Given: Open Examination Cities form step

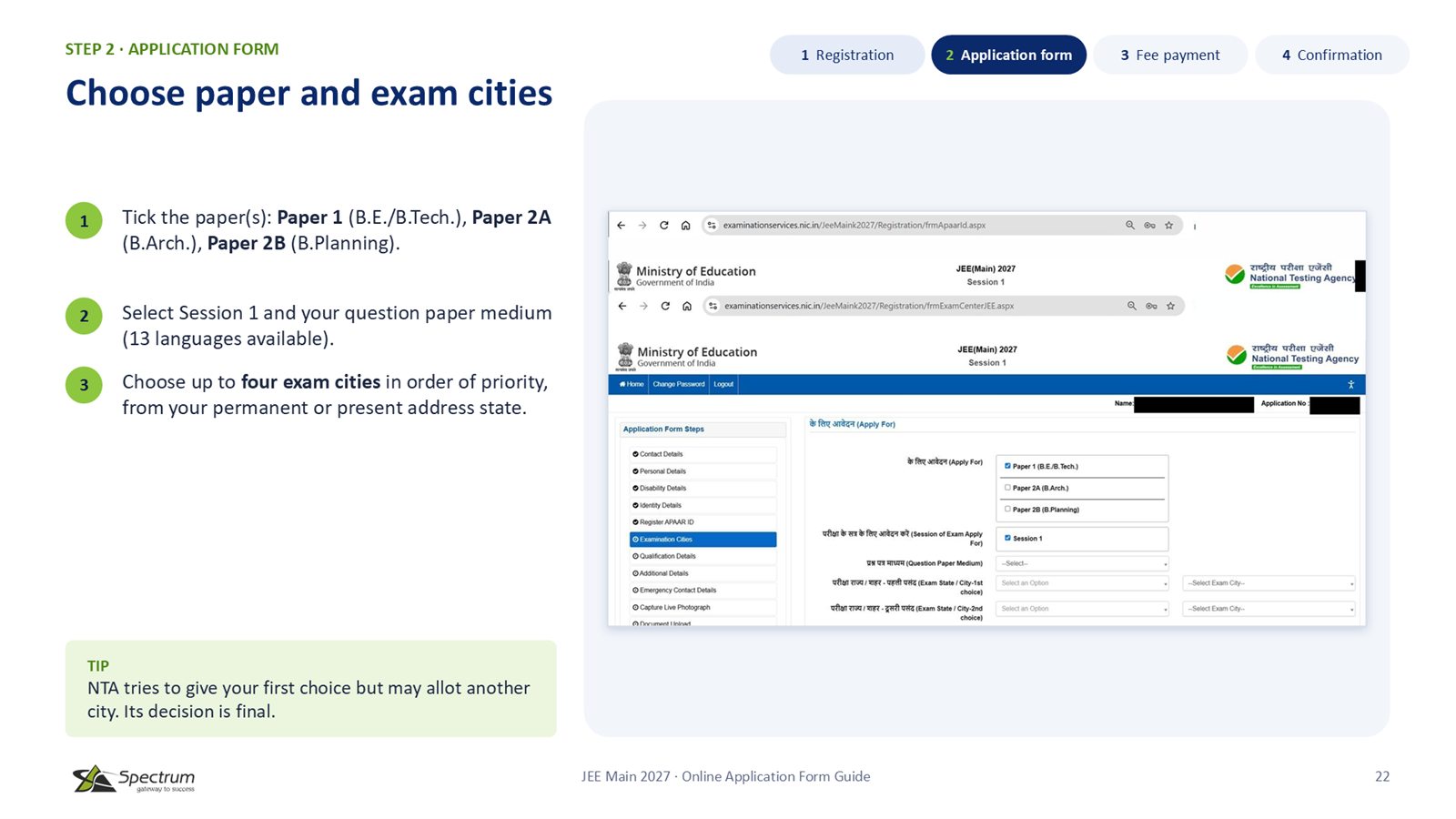Looking at the screenshot, I should coord(703,540).
